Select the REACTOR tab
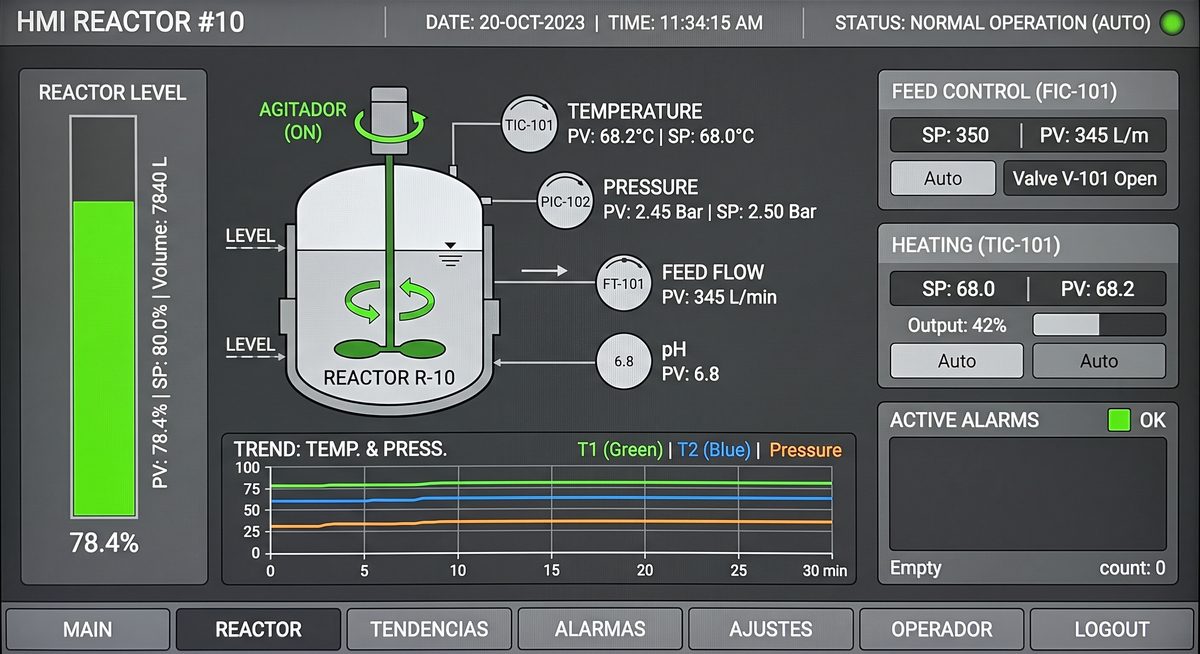The height and width of the screenshot is (654, 1200). point(258,630)
